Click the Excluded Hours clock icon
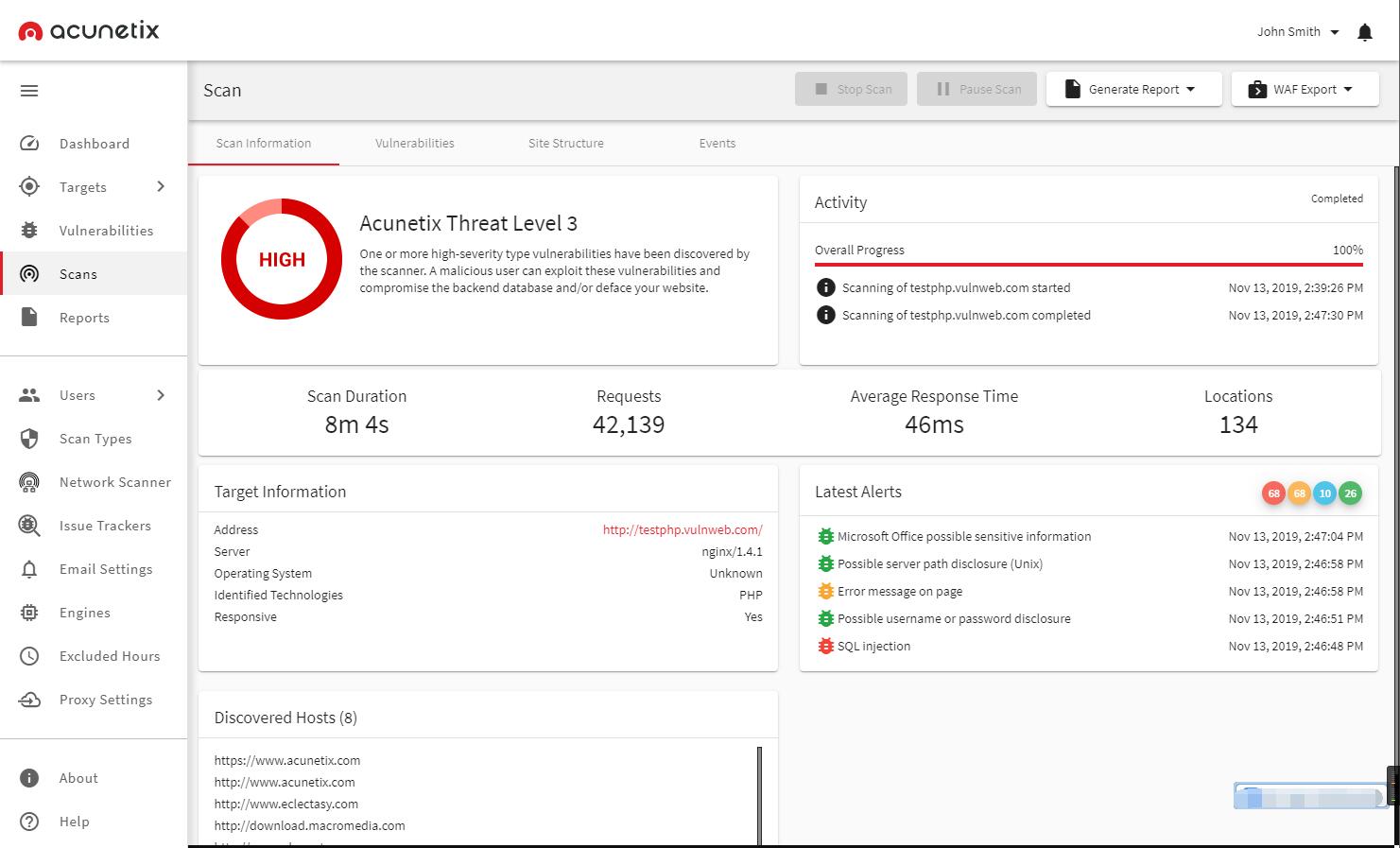1400x848 pixels. [x=29, y=656]
